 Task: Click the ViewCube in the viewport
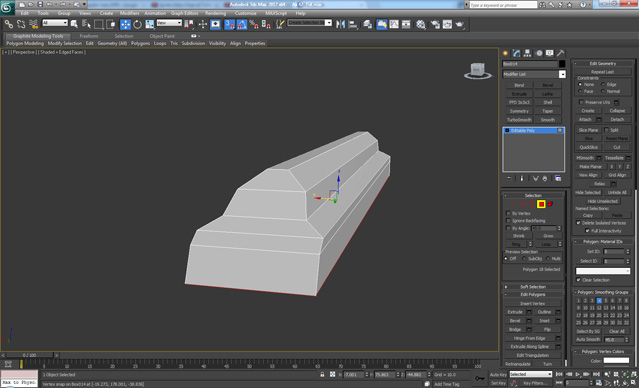[x=478, y=71]
